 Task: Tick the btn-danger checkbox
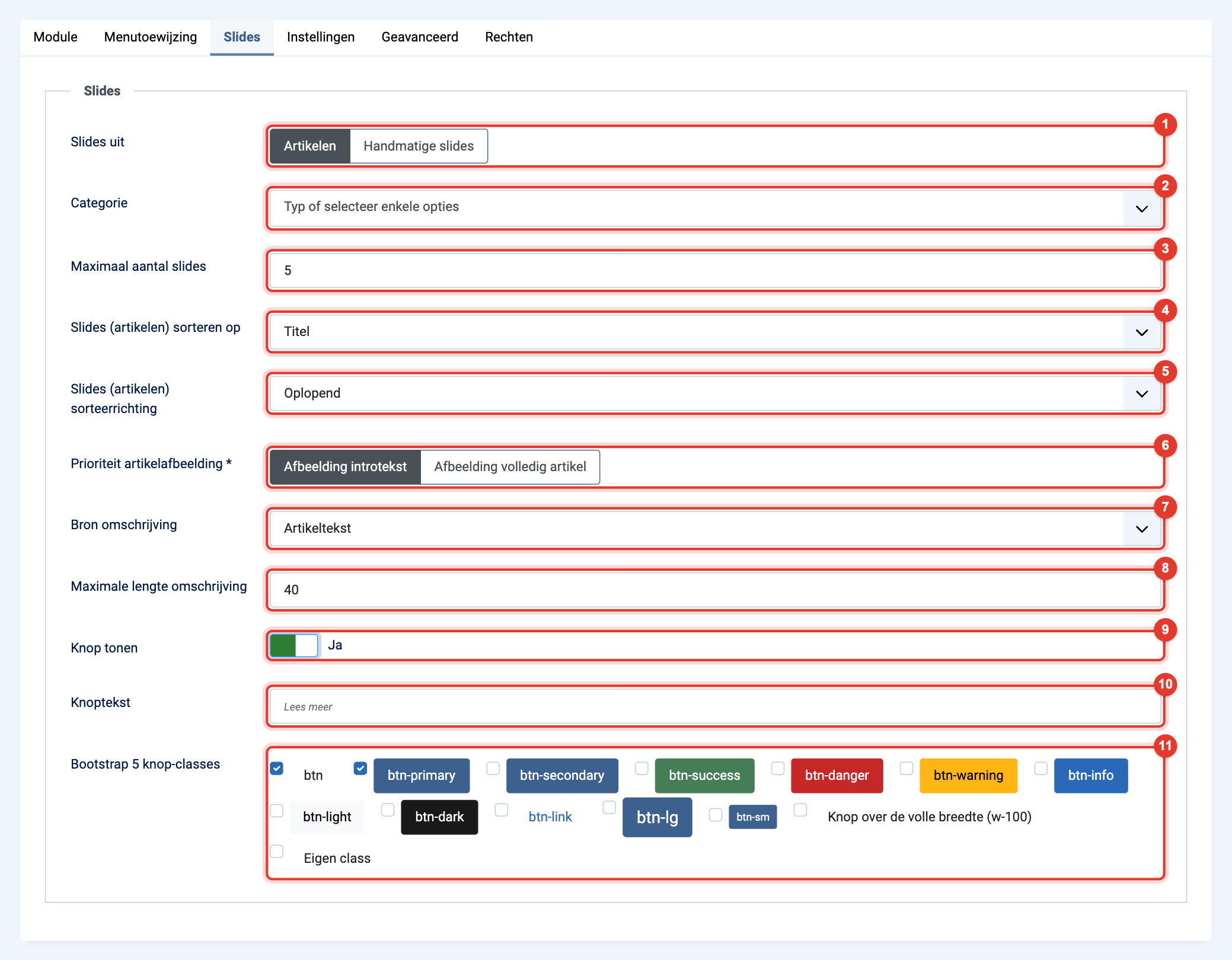pos(778,769)
